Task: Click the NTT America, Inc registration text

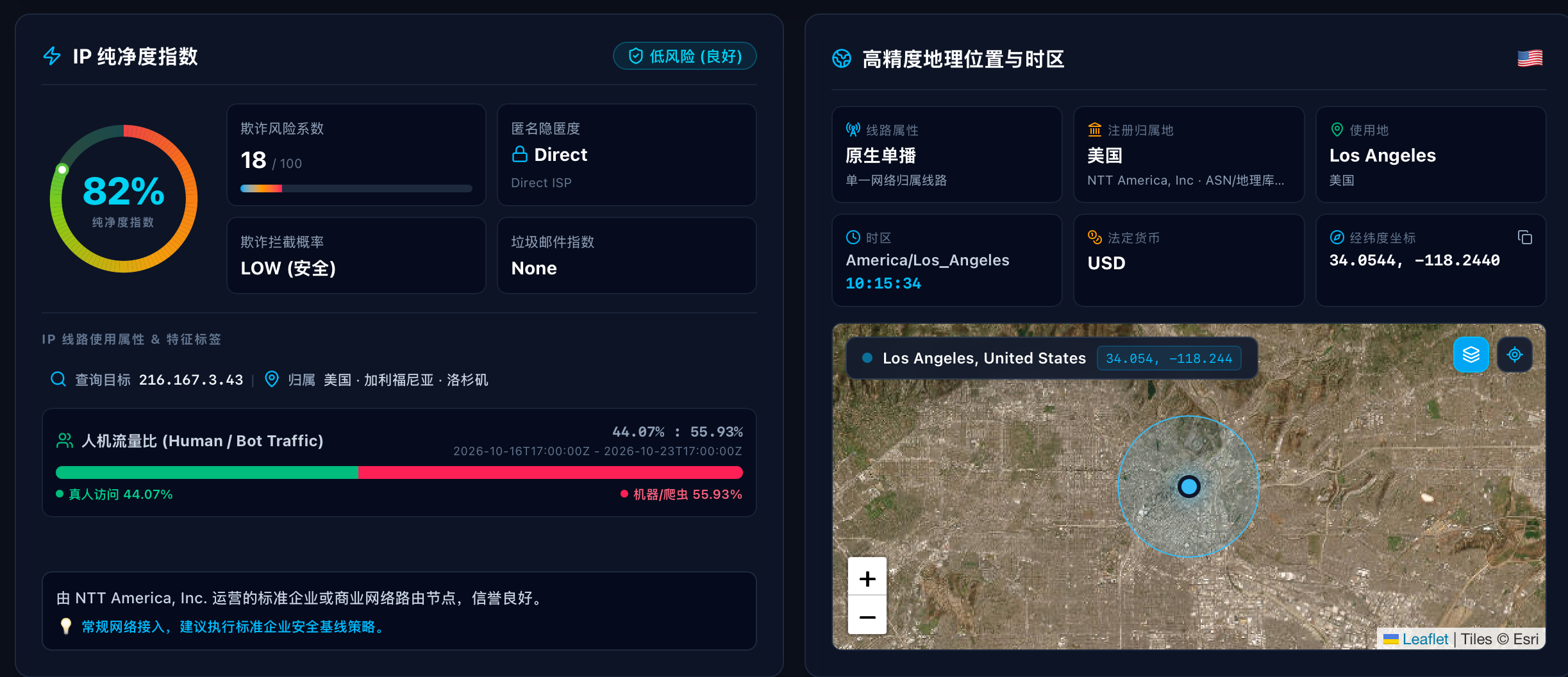Action: [1185, 180]
